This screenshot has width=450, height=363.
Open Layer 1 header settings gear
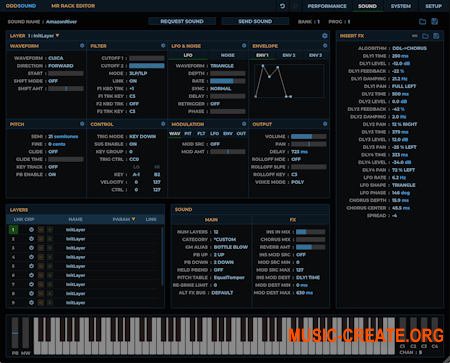point(325,36)
